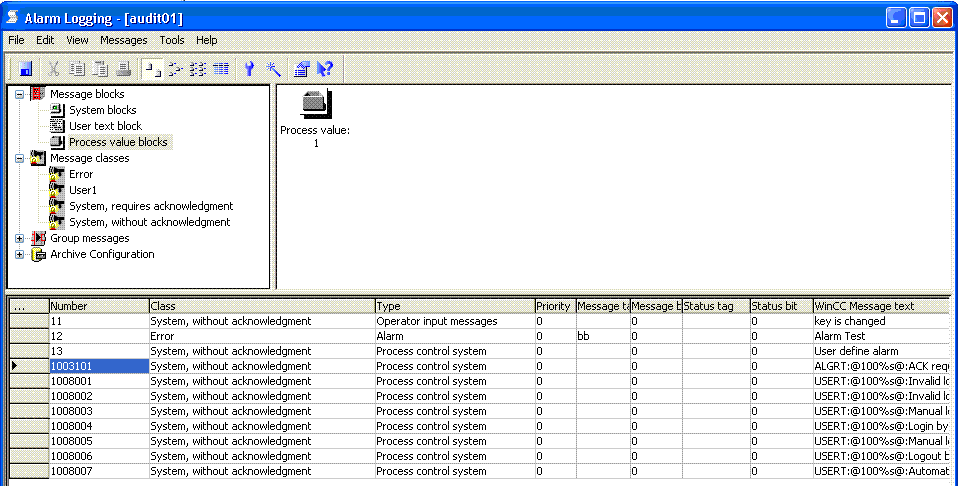Open the View menu
Viewport: 958px width, 486px height.
[x=78, y=40]
